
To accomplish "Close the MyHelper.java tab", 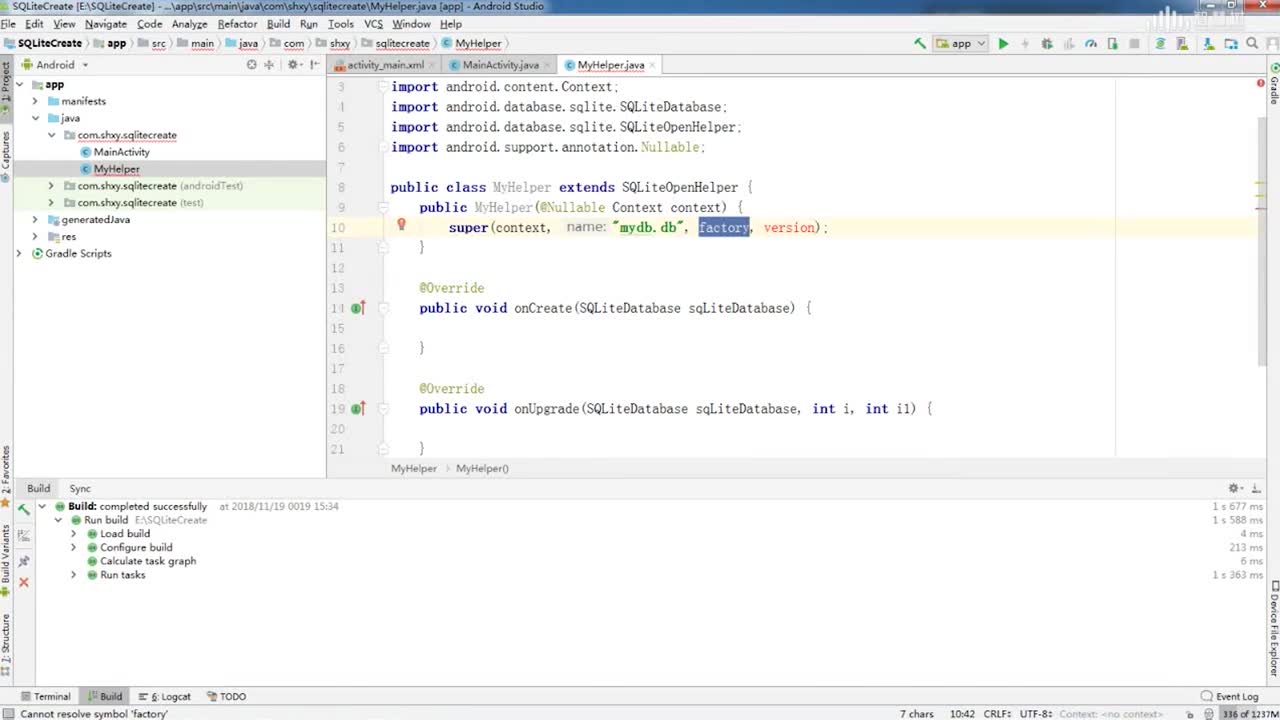I will pyautogui.click(x=654, y=65).
